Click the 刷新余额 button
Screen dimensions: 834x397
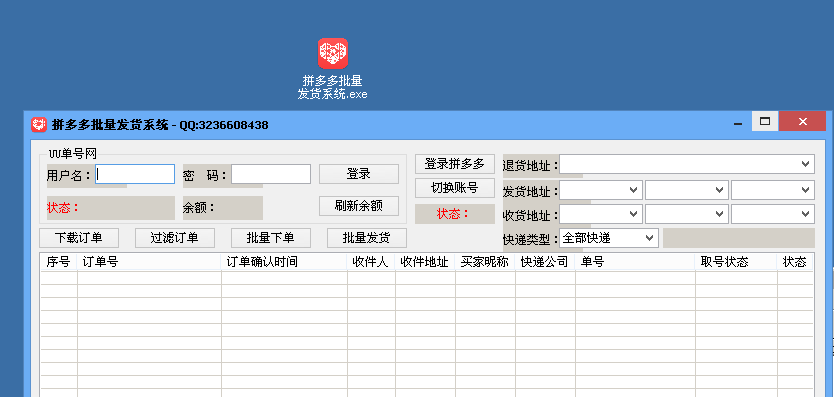point(358,206)
